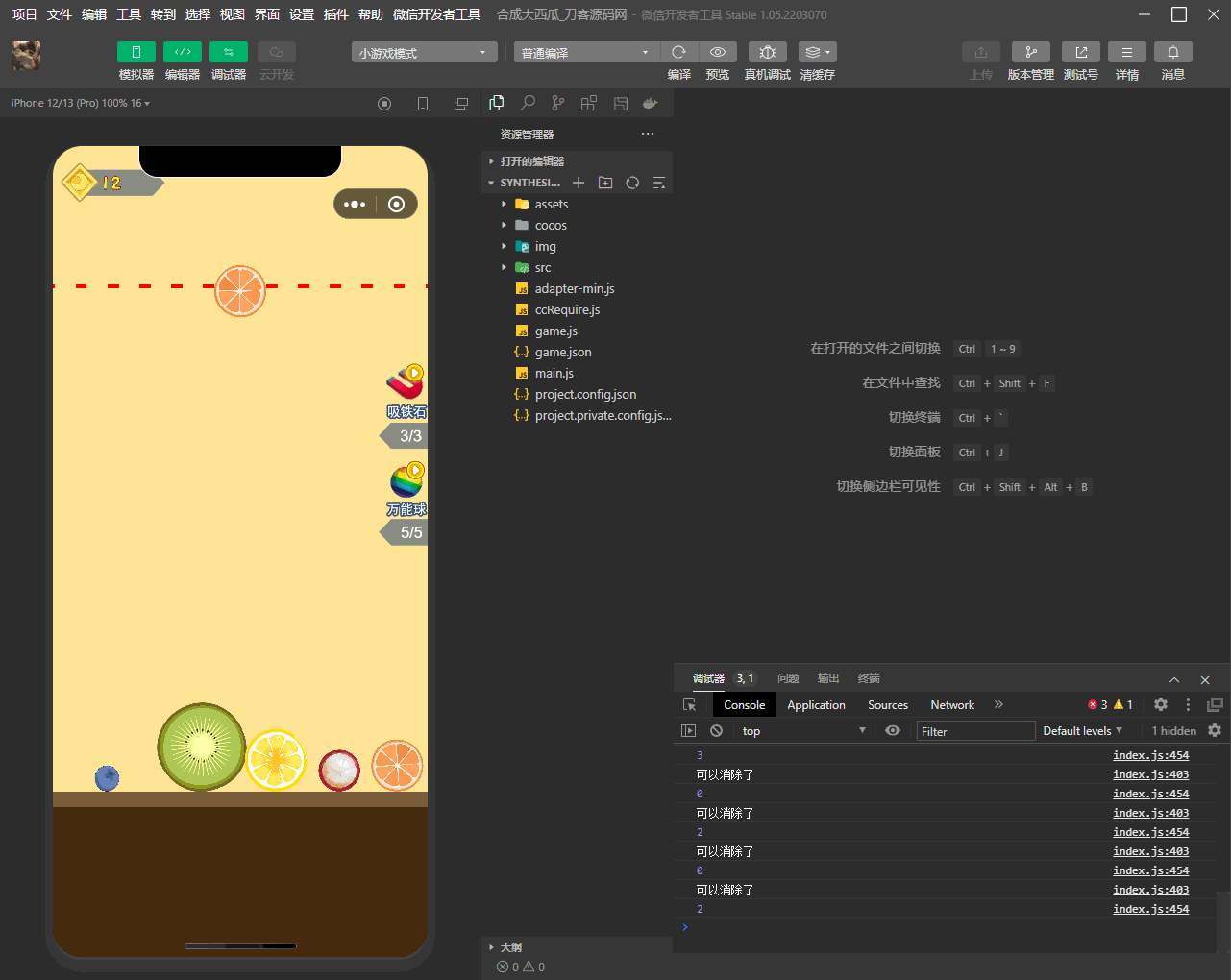Open the DevTools settings gear icon
1231x980 pixels.
pos(1160,704)
